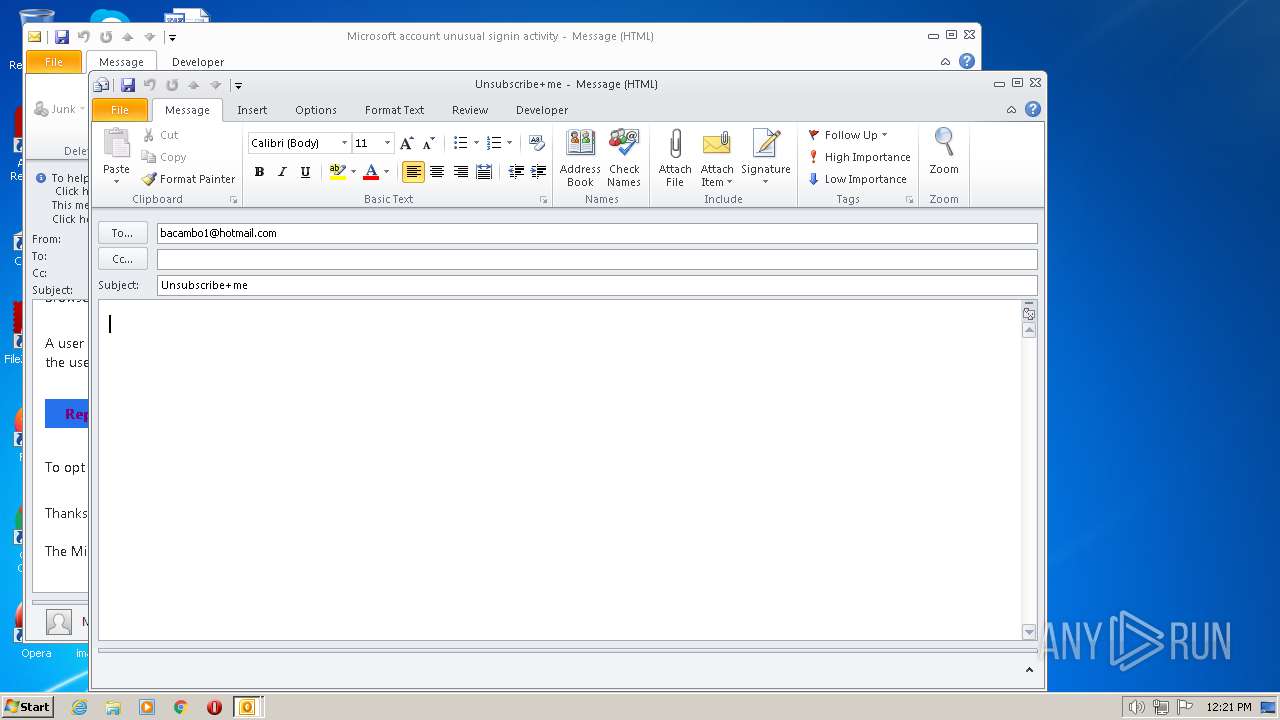Switch to the Review tab
This screenshot has width=1280, height=720.
click(470, 110)
